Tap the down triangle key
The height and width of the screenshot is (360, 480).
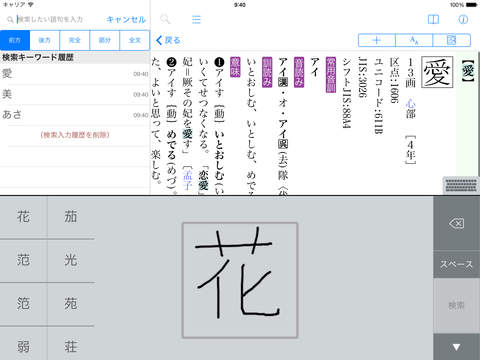456,347
